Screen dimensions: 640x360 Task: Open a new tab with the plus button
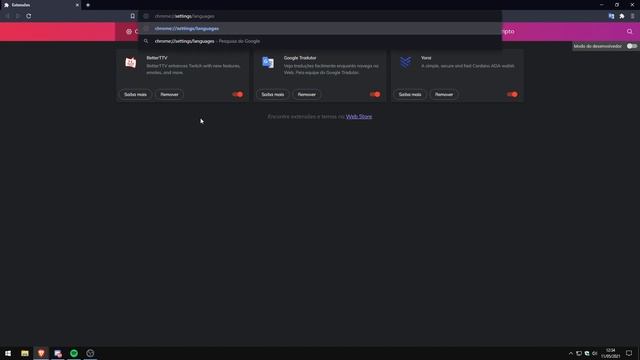(x=88, y=5)
